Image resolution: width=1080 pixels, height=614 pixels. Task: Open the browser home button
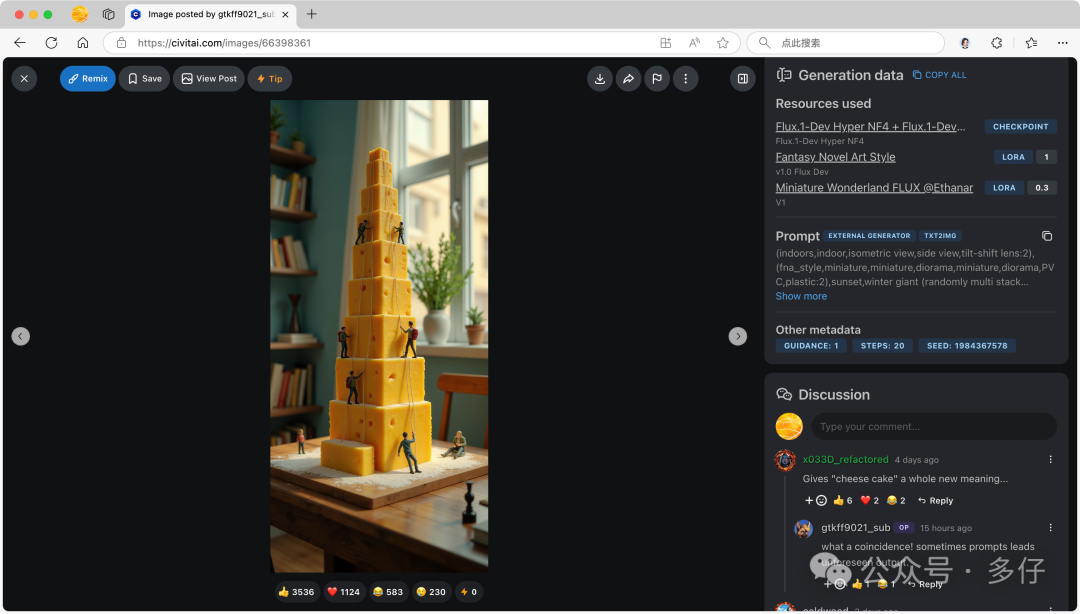(83, 43)
